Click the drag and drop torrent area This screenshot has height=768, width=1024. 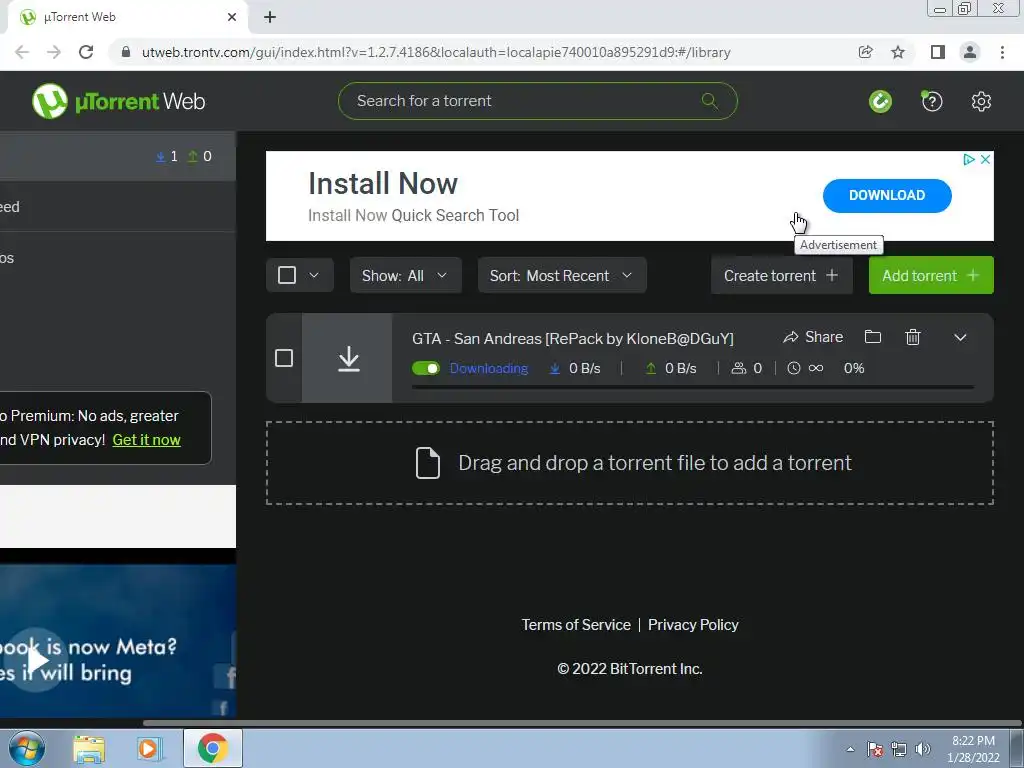click(x=630, y=463)
